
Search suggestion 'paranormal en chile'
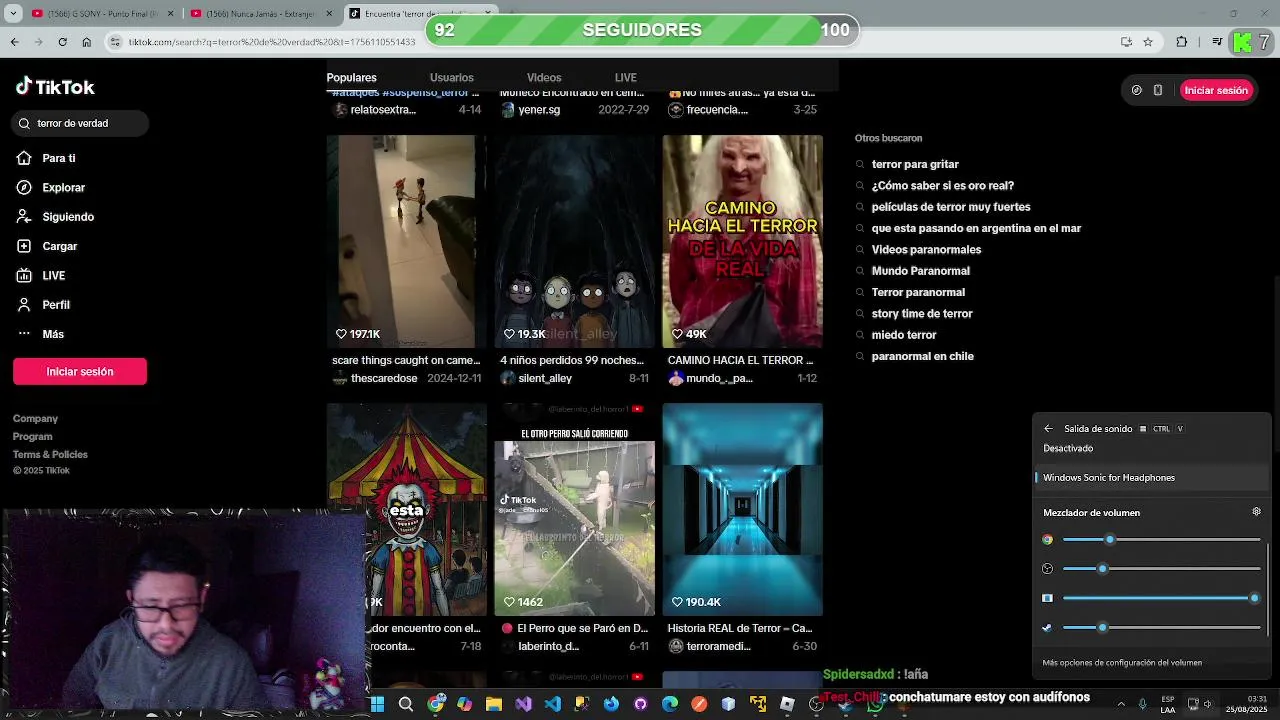[x=922, y=356]
